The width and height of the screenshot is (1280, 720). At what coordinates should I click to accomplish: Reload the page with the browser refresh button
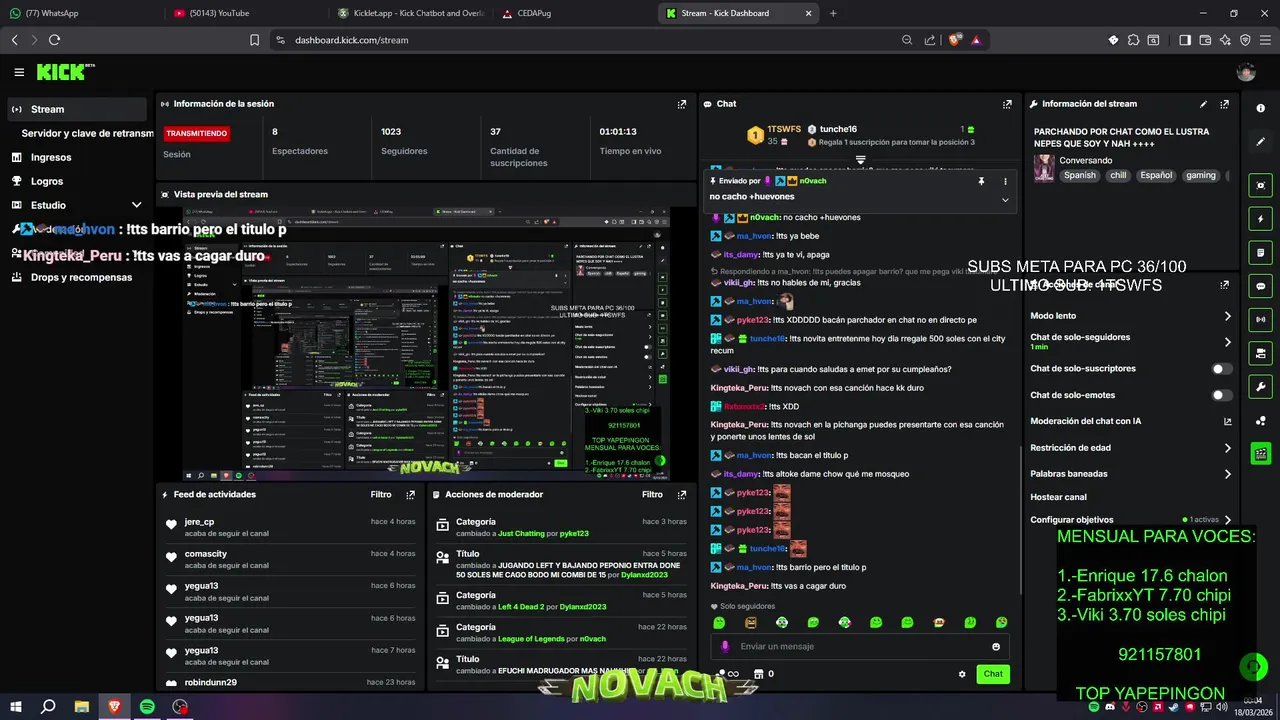[x=54, y=40]
